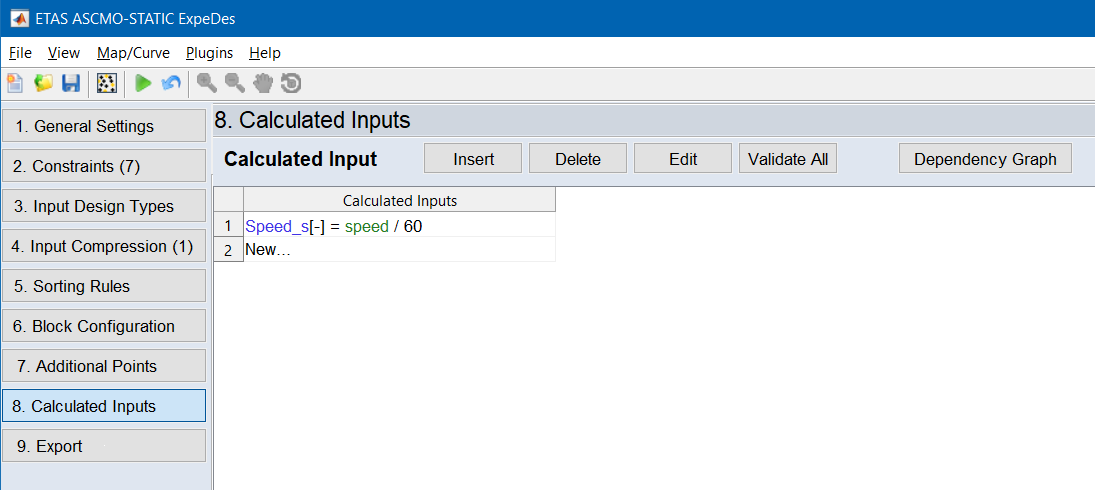Select the Pan hand tool icon
The height and width of the screenshot is (490, 1095).
(263, 84)
